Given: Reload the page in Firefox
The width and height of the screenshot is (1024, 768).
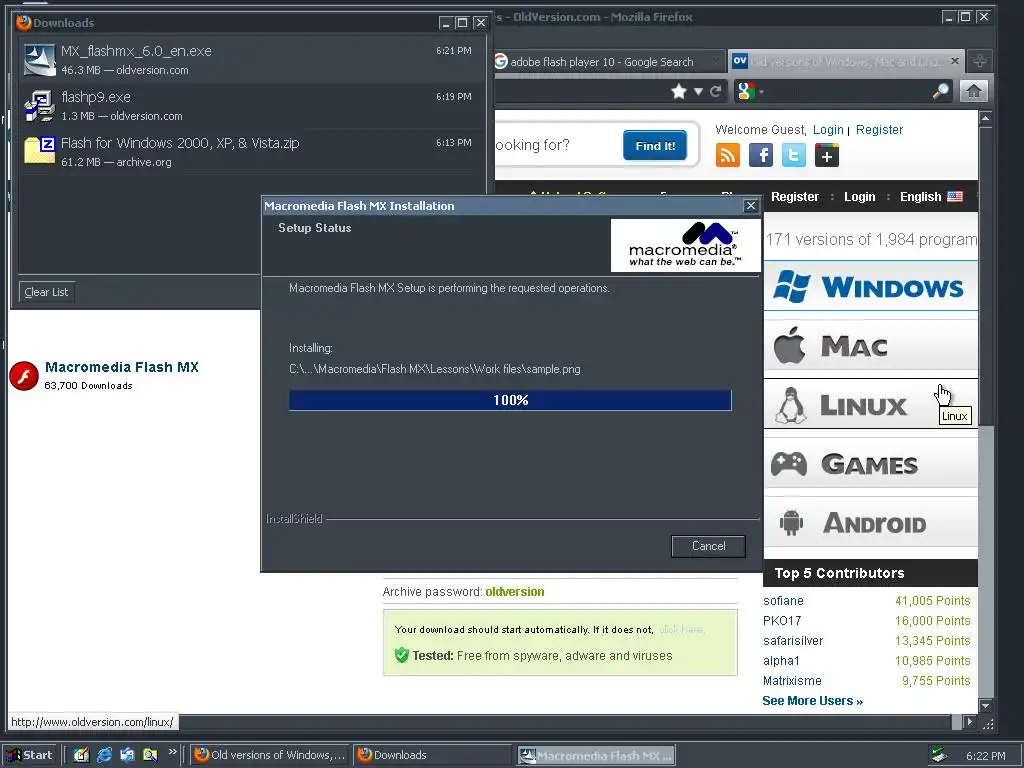Looking at the screenshot, I should (x=716, y=91).
